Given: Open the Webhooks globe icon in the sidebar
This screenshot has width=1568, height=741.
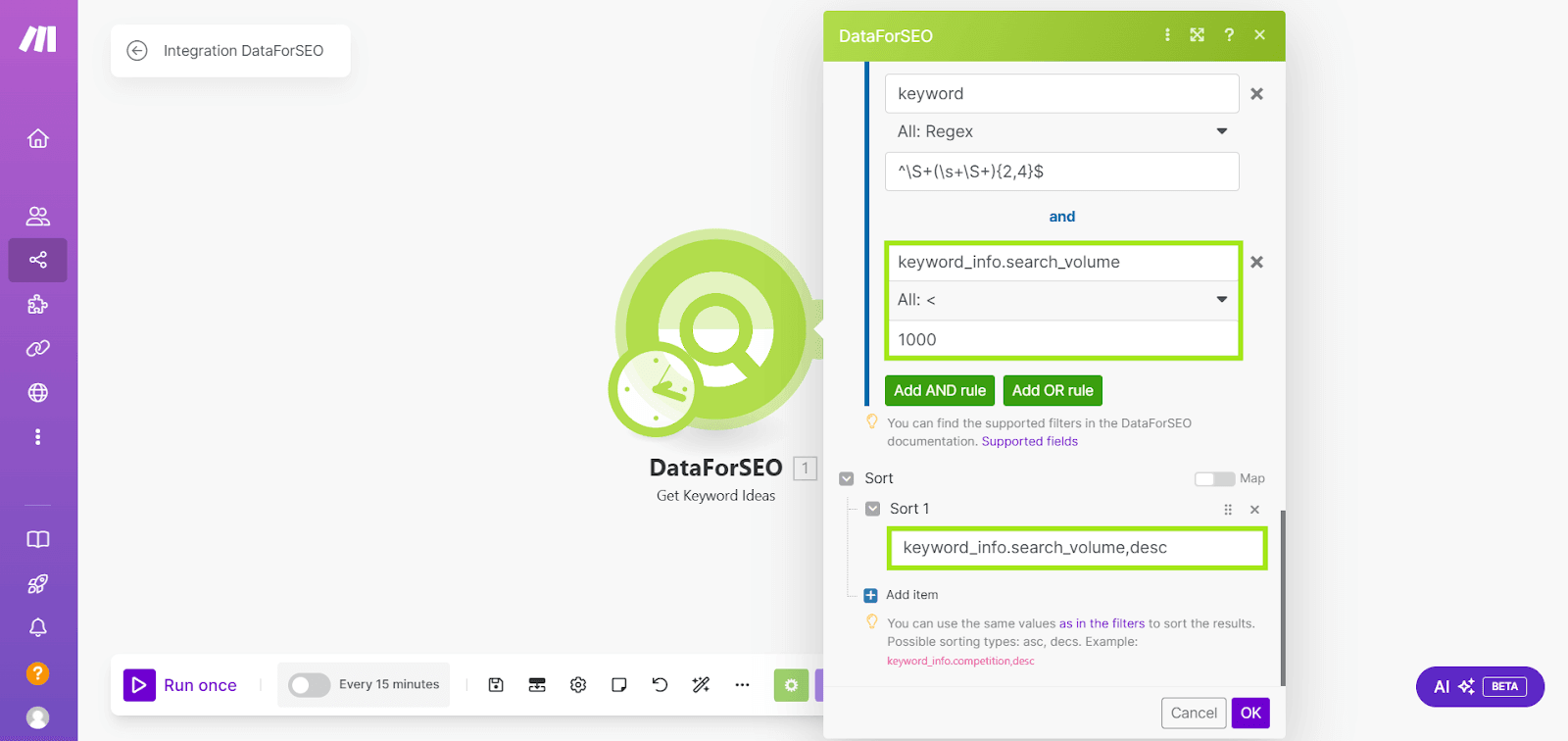Looking at the screenshot, I should coord(38,392).
